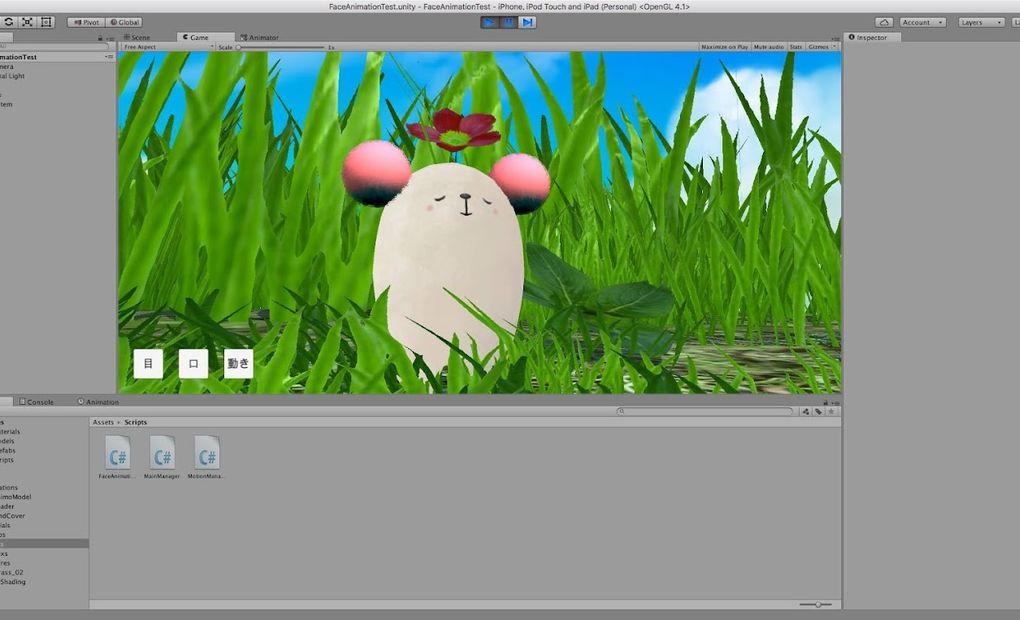Screen dimensions: 1020x620
Task: Select the FaceAnimation C# script
Action: (118, 458)
